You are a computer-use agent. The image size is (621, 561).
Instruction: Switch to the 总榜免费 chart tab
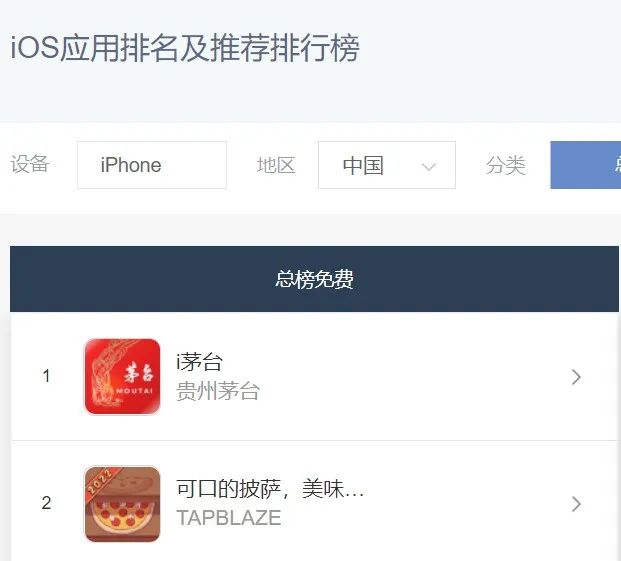[314, 279]
